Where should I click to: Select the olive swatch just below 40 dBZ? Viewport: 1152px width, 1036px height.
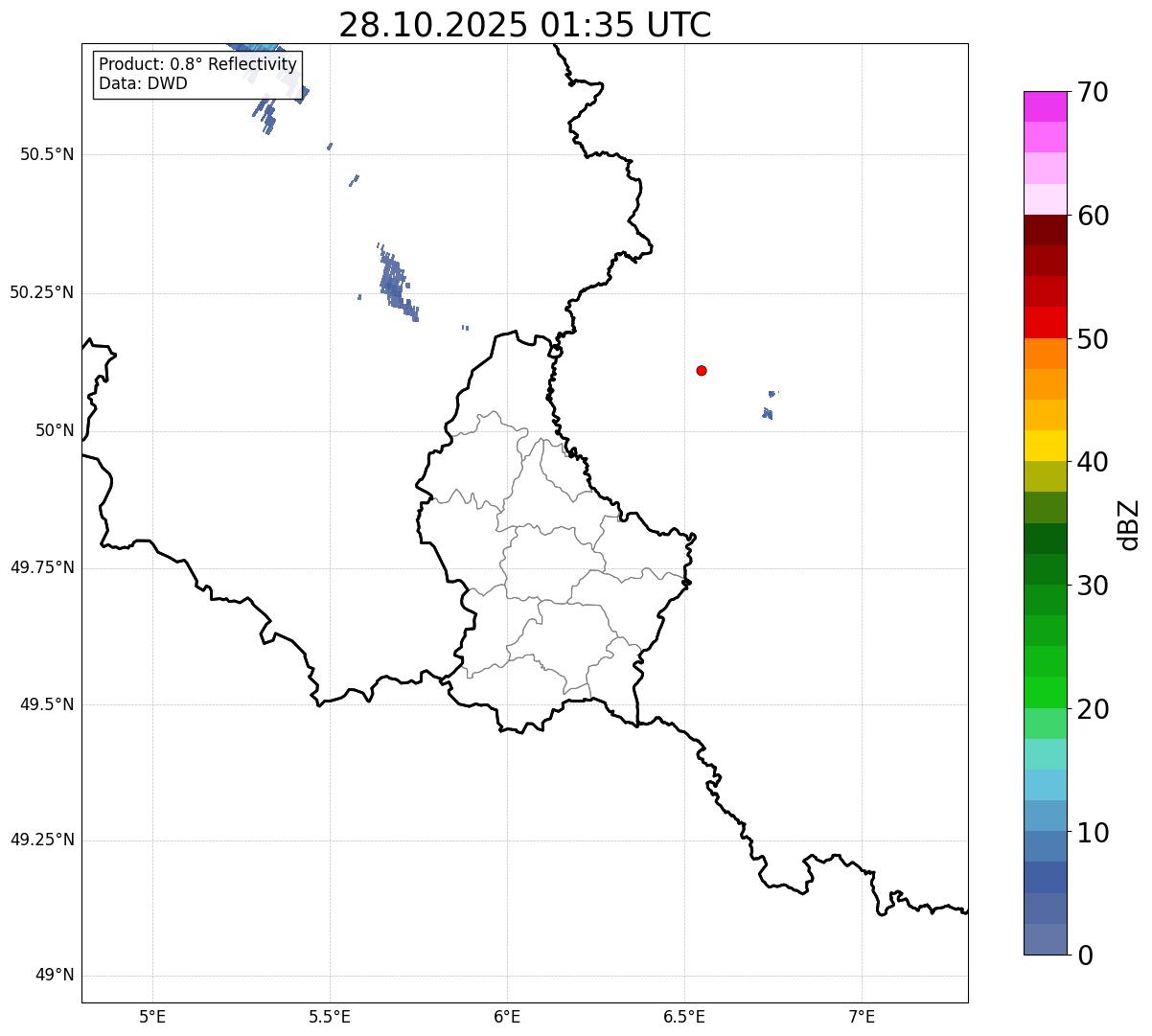(1045, 476)
